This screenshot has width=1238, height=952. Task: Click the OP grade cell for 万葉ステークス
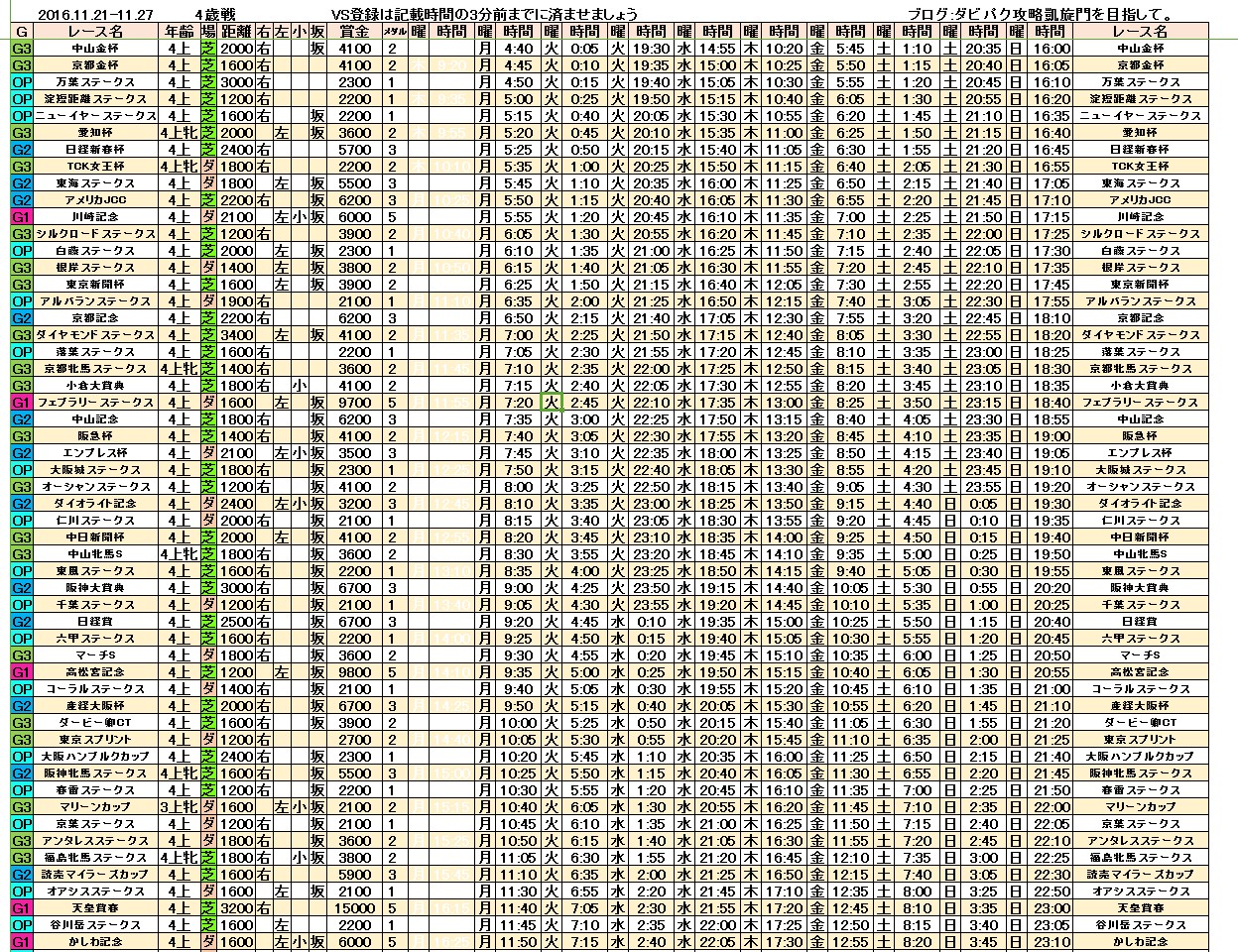pos(21,82)
